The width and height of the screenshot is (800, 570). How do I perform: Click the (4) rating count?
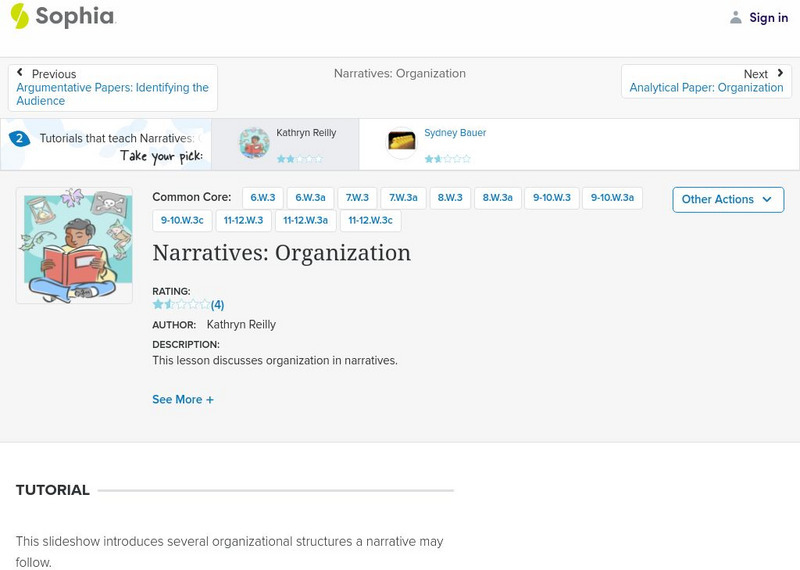[217, 305]
